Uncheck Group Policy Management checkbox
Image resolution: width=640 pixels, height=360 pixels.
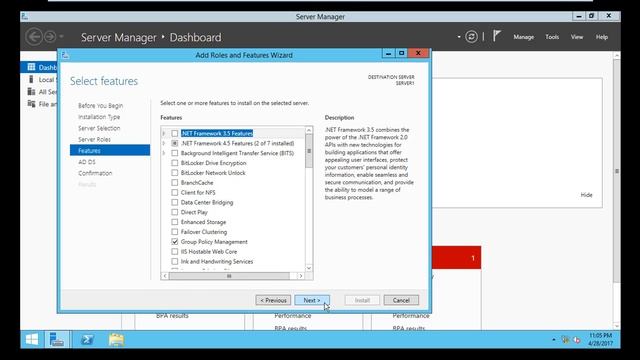point(175,242)
